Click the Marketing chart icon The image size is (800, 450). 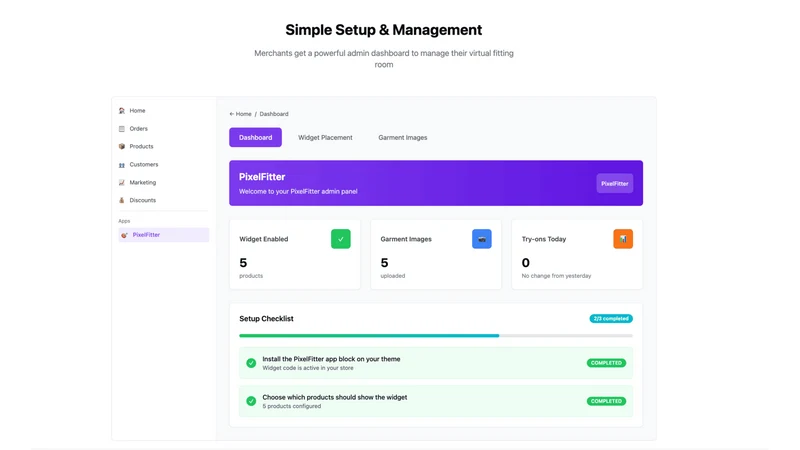[x=121, y=183]
